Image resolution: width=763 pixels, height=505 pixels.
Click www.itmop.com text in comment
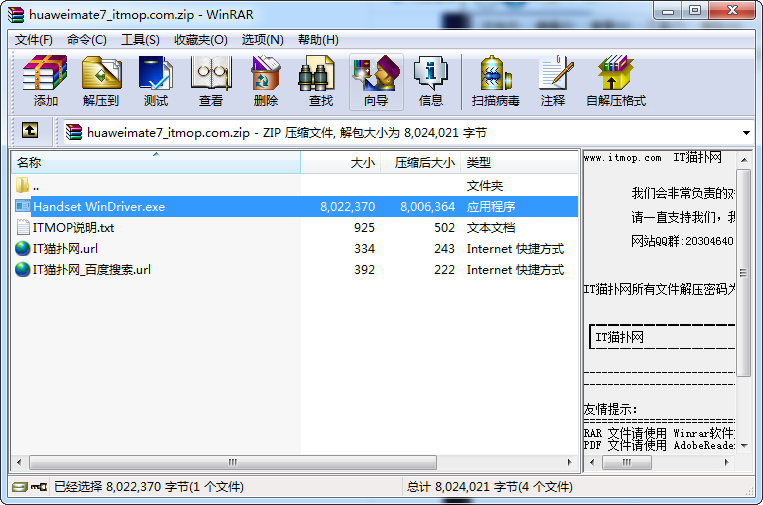click(622, 158)
